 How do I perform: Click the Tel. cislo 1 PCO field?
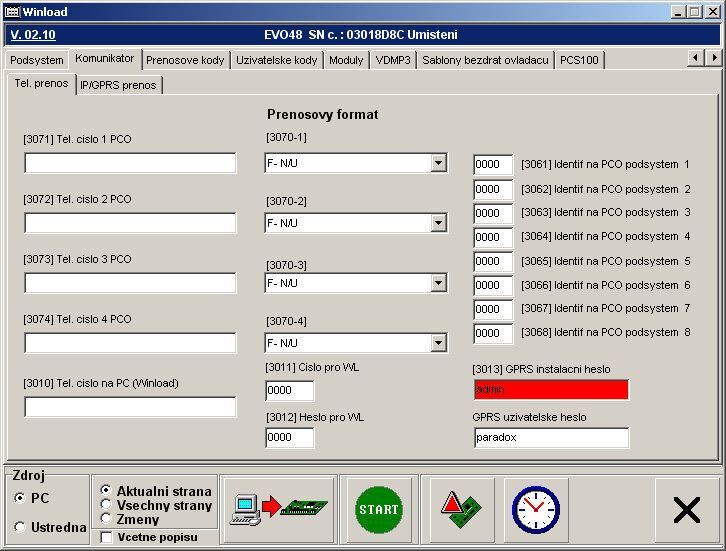(x=130, y=163)
